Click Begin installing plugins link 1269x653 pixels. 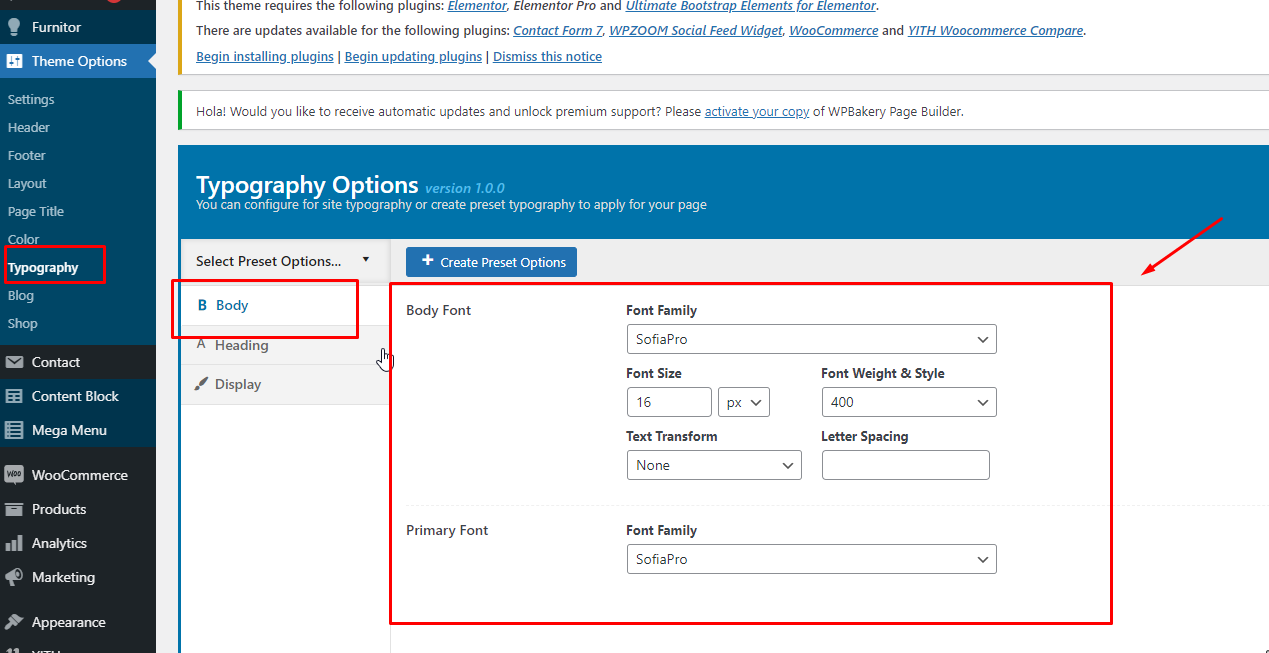point(265,57)
